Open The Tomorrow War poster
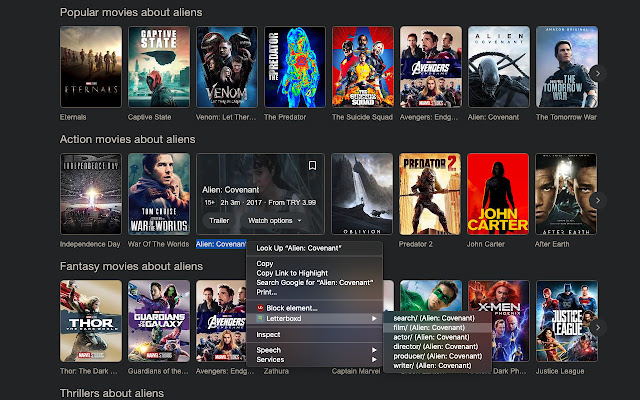 (x=567, y=67)
